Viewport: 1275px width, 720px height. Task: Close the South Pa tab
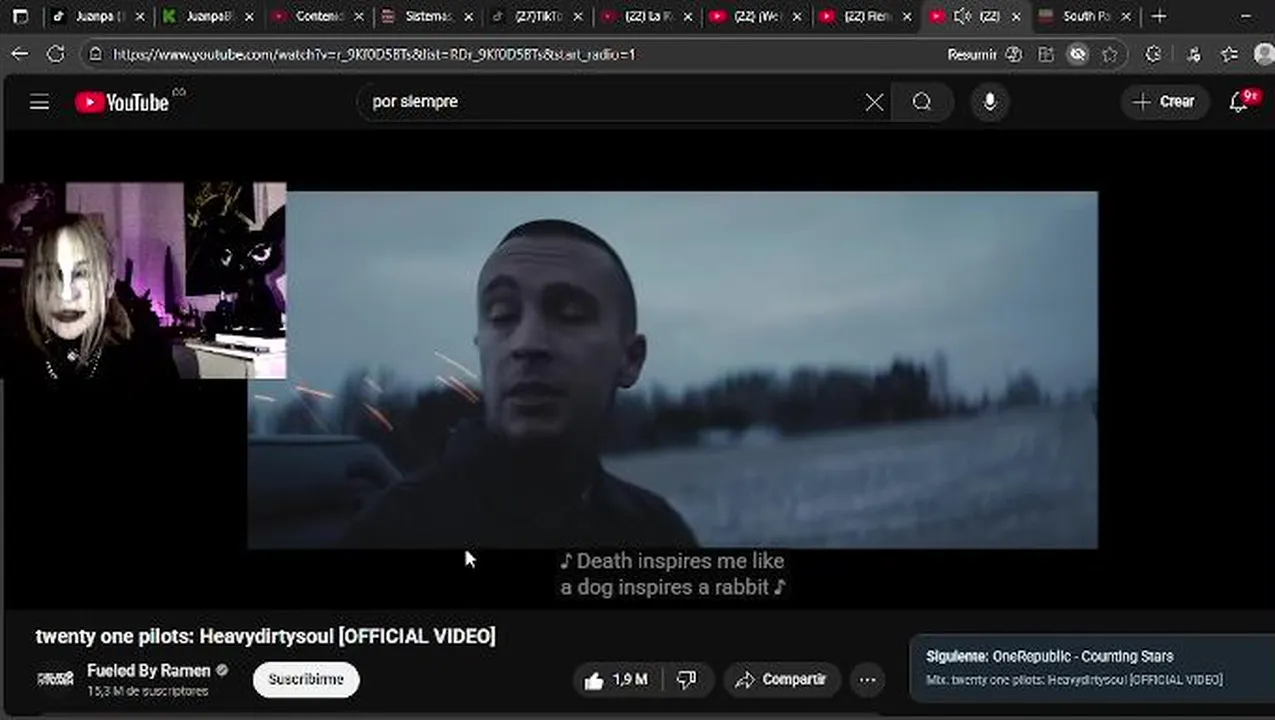(x=1125, y=16)
